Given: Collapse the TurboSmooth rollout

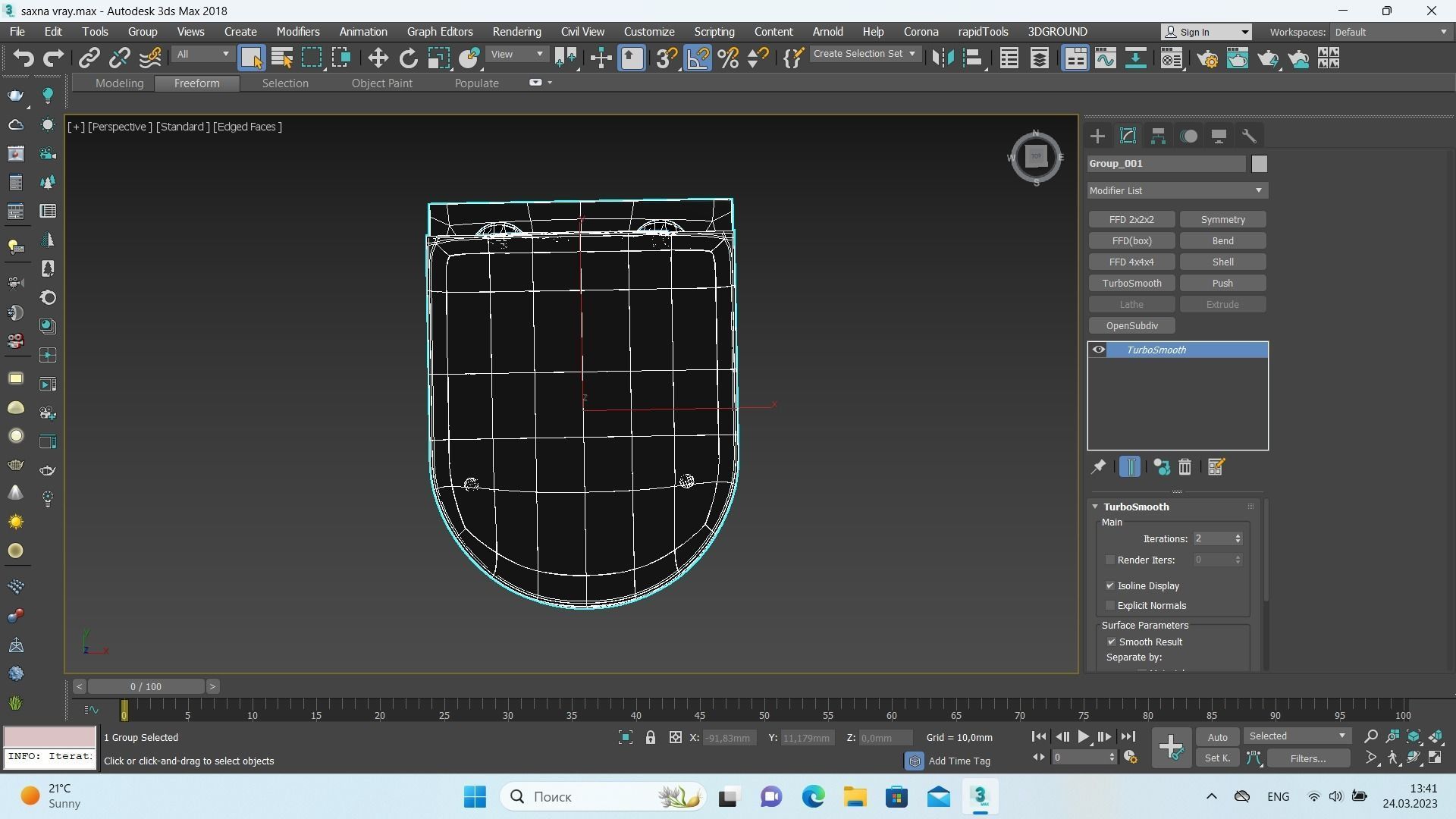Looking at the screenshot, I should pos(1095,507).
